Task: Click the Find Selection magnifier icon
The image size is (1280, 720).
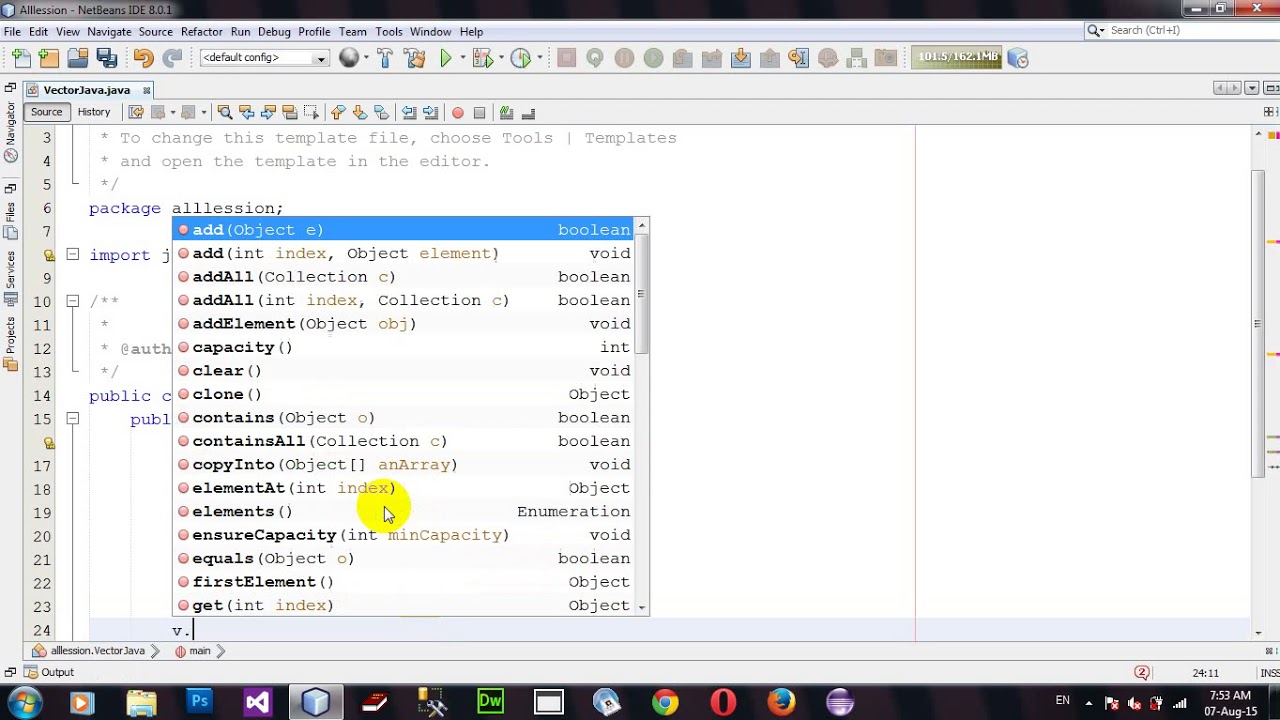Action: click(x=225, y=112)
